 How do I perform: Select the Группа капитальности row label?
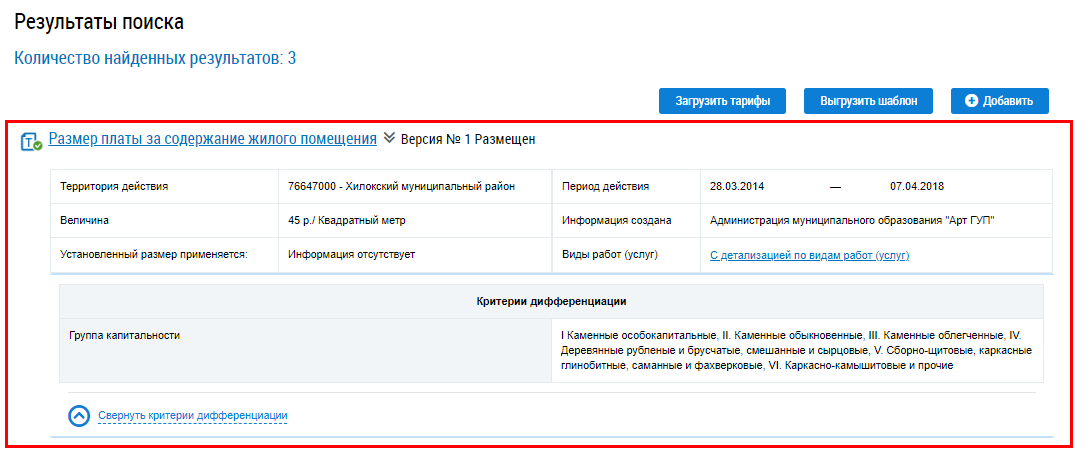pos(125,335)
